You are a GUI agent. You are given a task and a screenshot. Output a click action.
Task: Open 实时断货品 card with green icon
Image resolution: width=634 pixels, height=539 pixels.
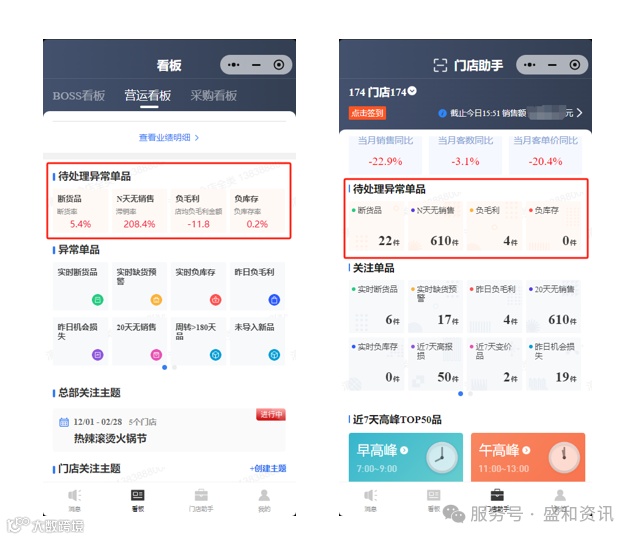coord(80,286)
